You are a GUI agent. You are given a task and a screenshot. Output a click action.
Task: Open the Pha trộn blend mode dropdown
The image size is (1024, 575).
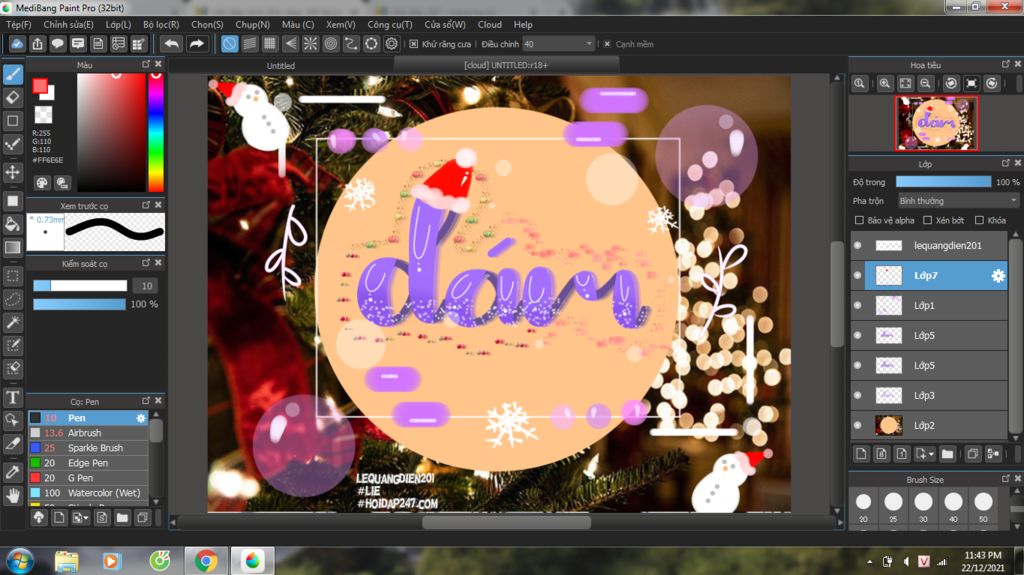(958, 201)
